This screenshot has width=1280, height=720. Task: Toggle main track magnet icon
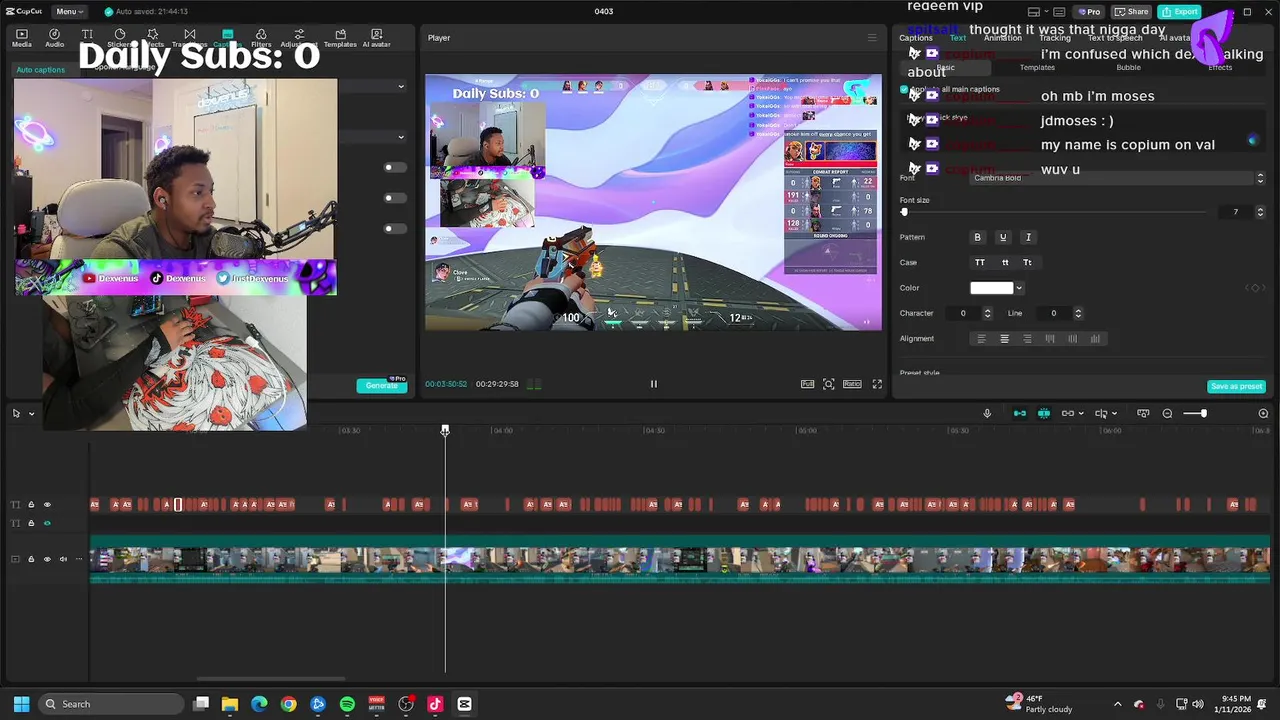pos(1020,413)
